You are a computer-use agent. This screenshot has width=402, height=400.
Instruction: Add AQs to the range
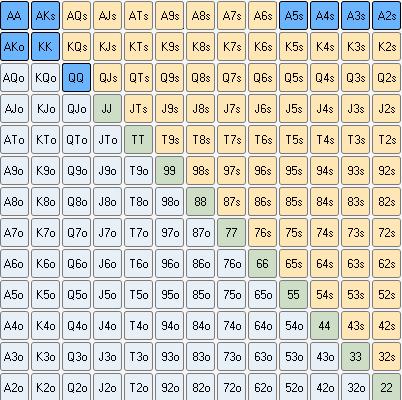[76, 15]
